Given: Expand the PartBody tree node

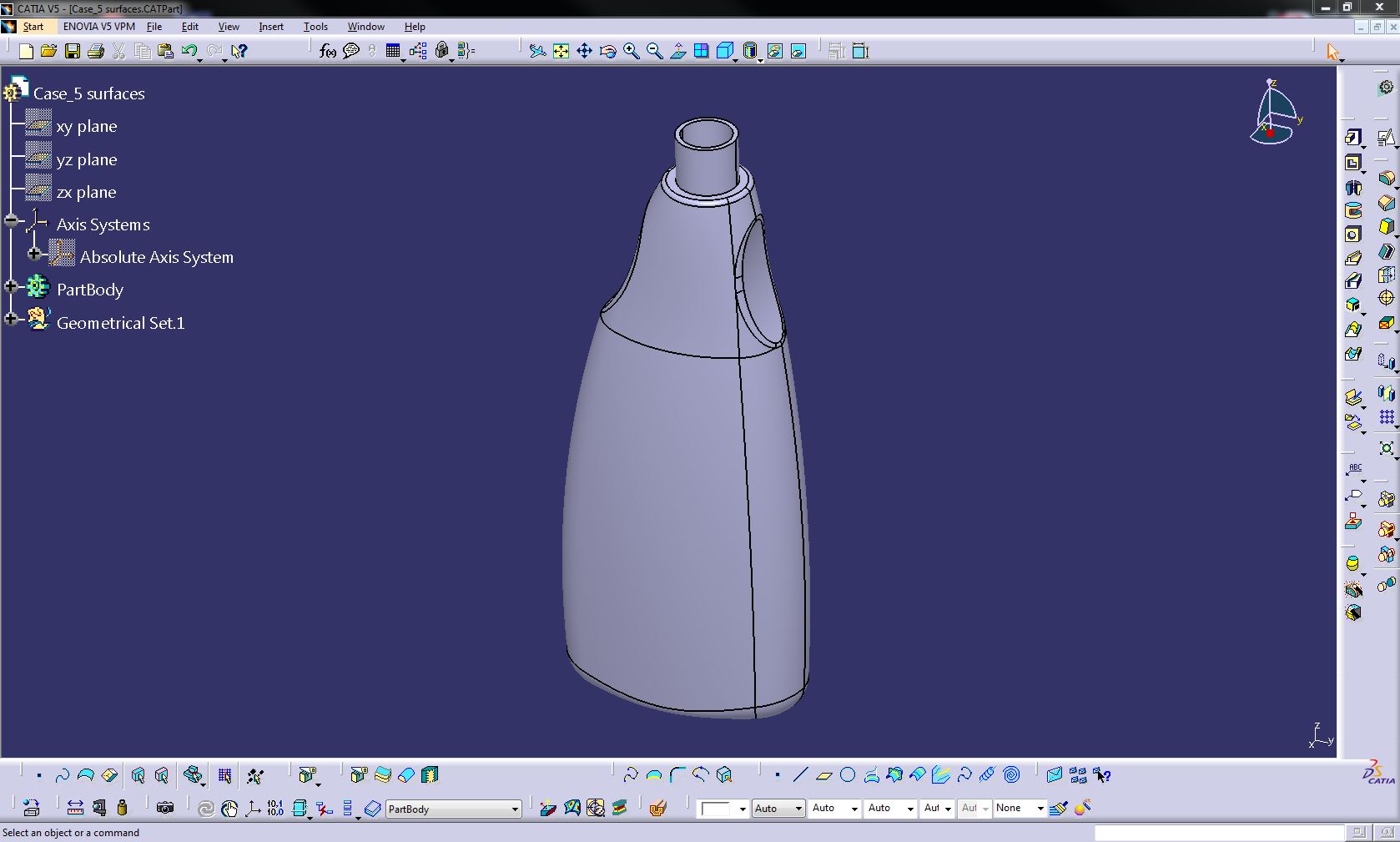Looking at the screenshot, I should (x=11, y=286).
